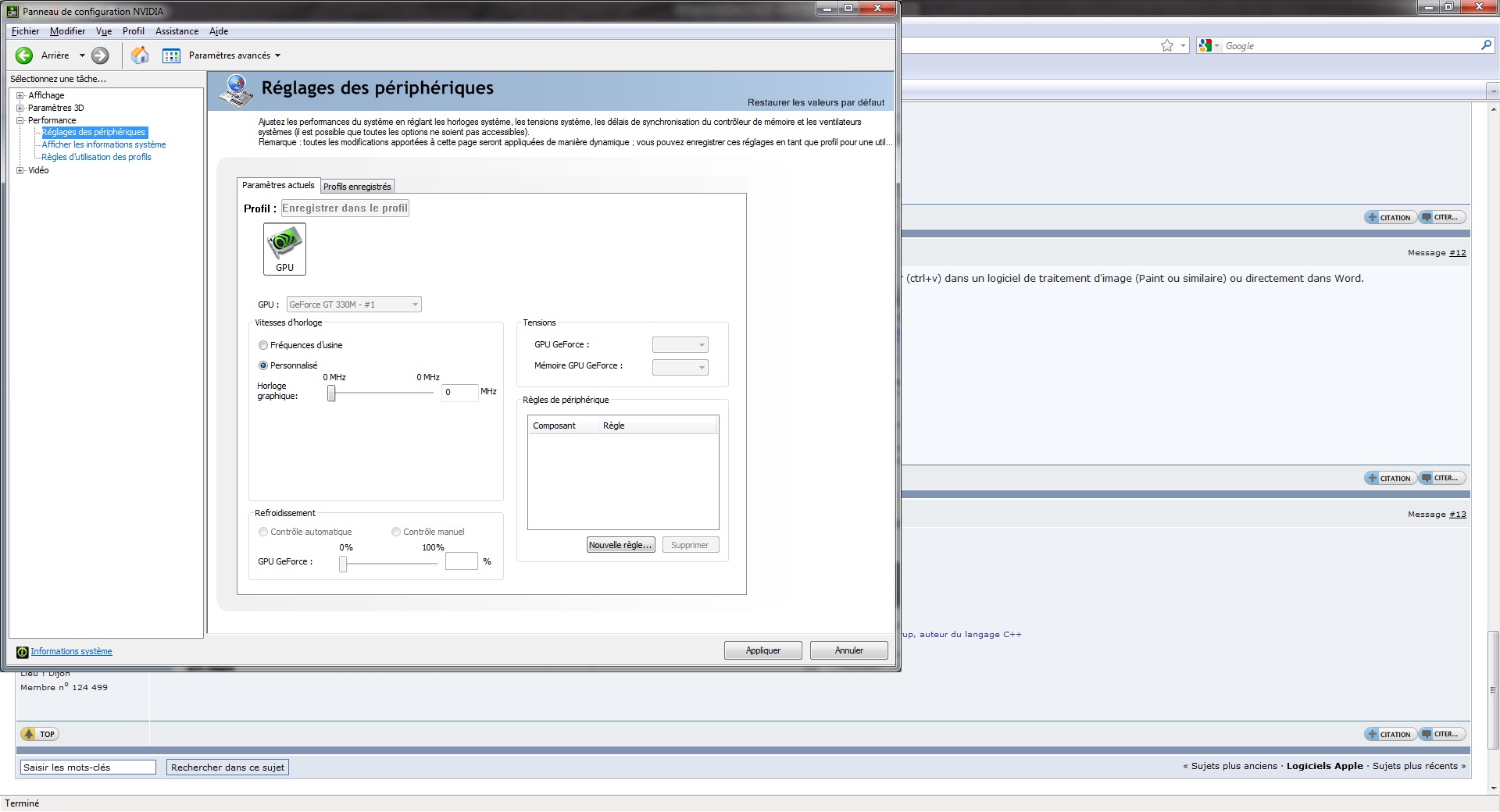Click the Règle column header
Screen dimensions: 1500x812
658,426
